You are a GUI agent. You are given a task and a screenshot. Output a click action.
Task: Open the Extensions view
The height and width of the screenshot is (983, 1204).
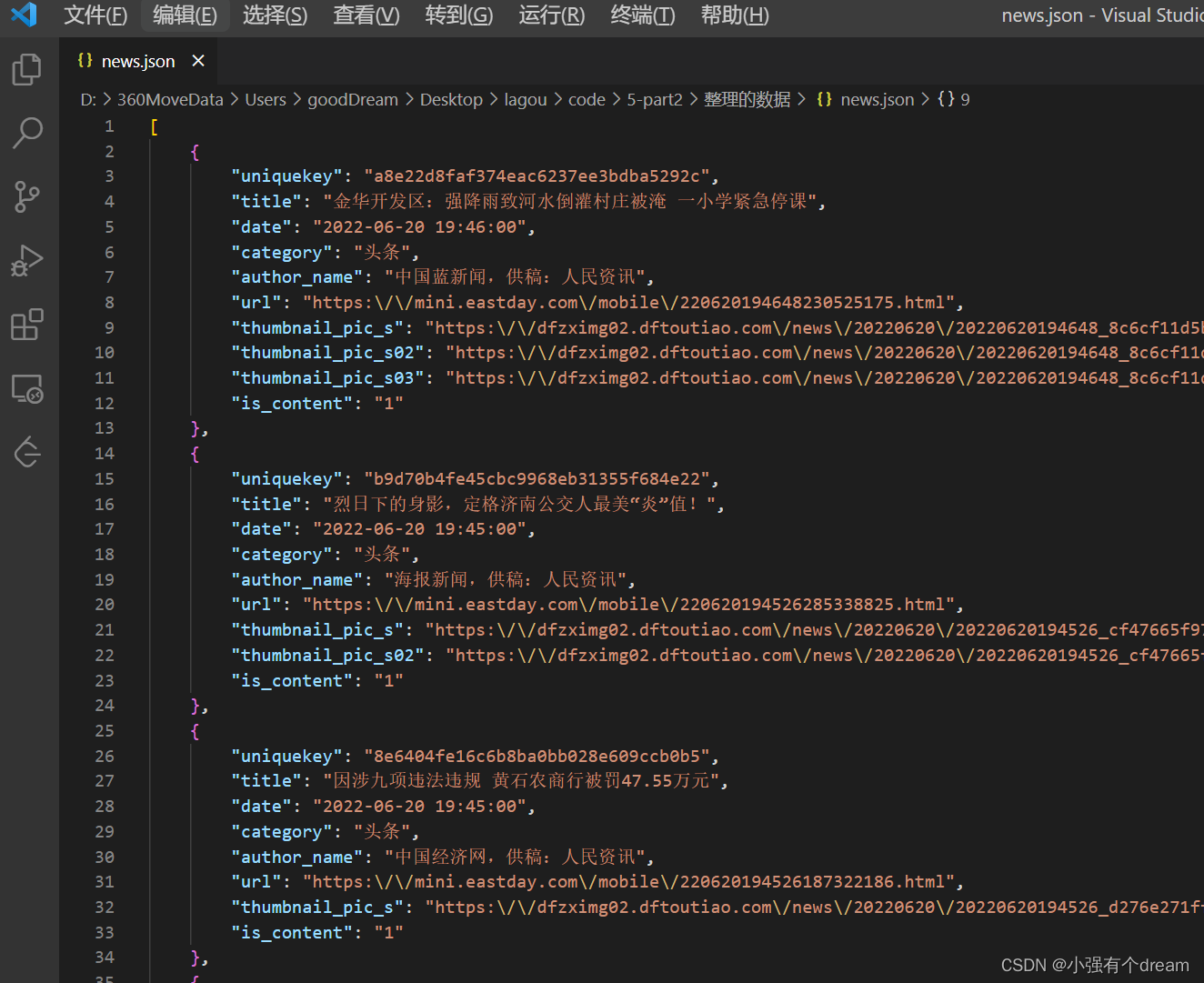(27, 325)
